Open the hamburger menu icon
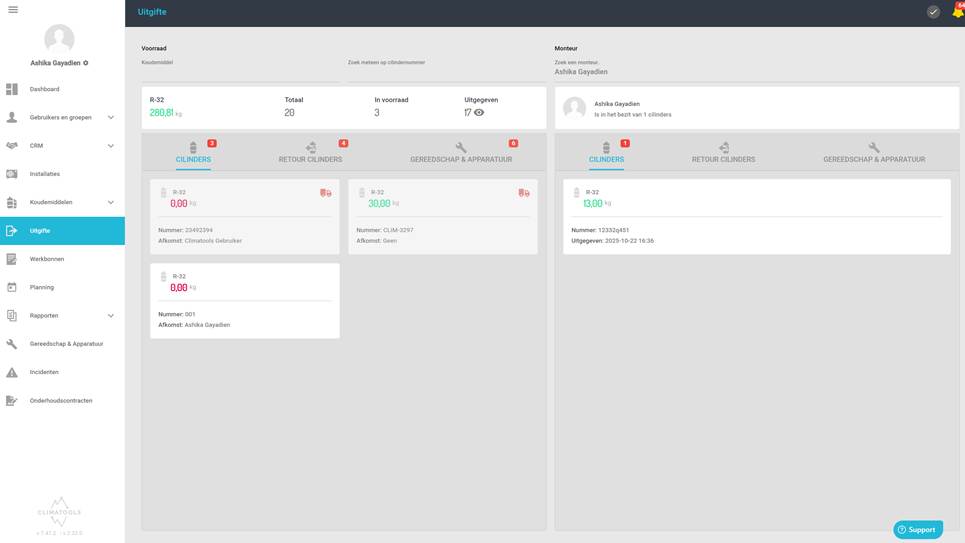This screenshot has height=543, width=965. click(x=13, y=10)
